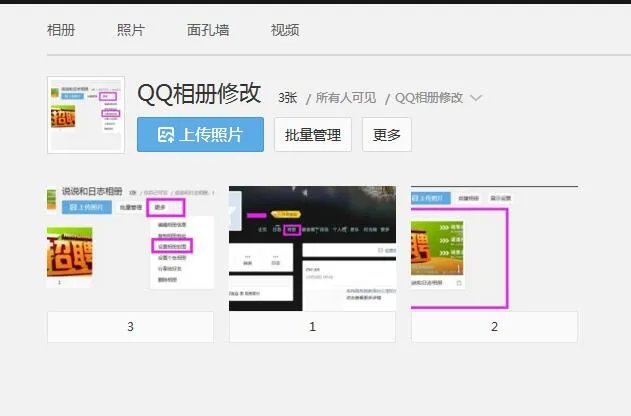This screenshot has height=416, width=631.
Task: Go to the 视频 tab
Action: (x=285, y=30)
